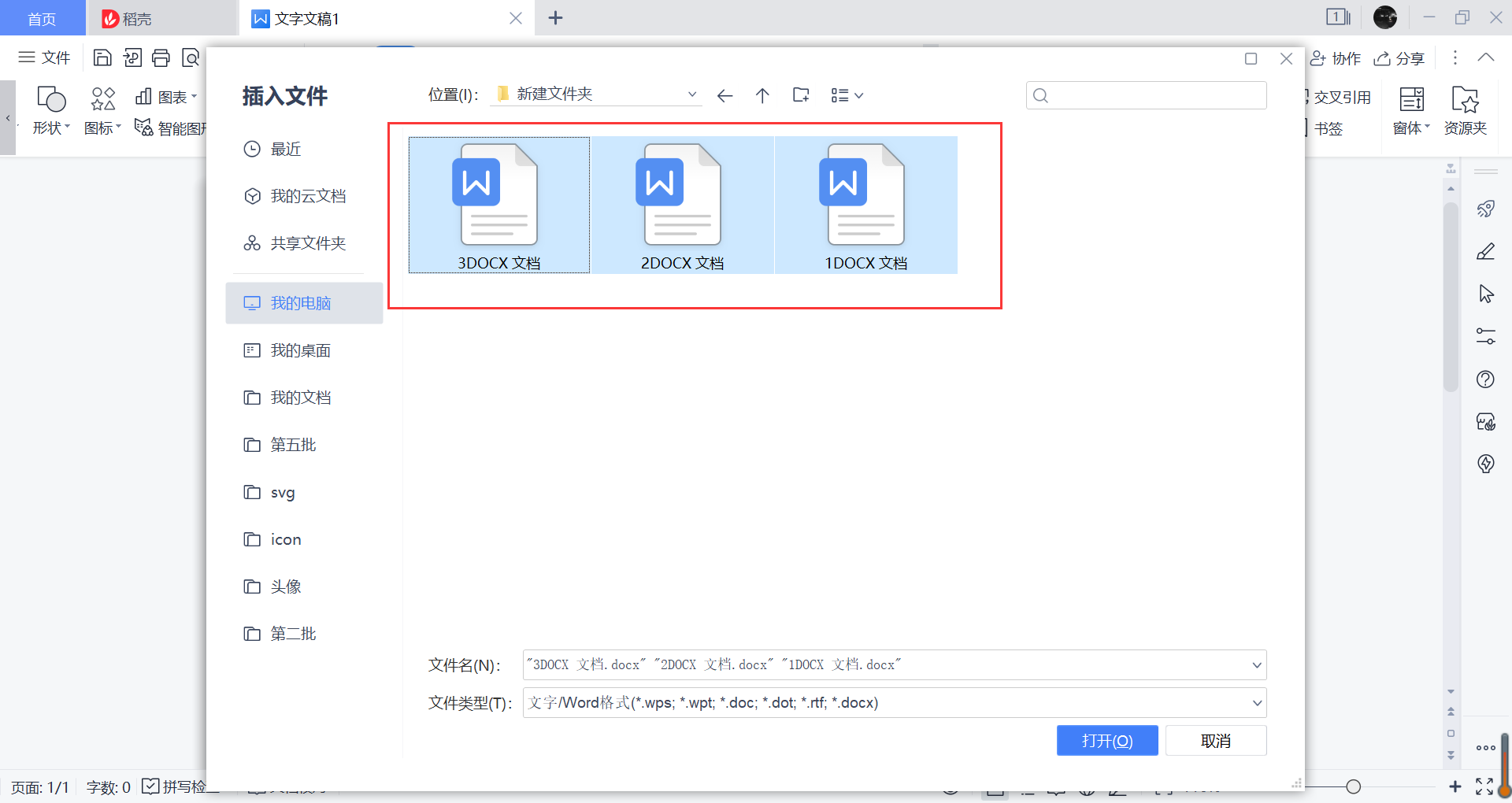
Task: Open 最近 recent files list
Action: (304, 149)
